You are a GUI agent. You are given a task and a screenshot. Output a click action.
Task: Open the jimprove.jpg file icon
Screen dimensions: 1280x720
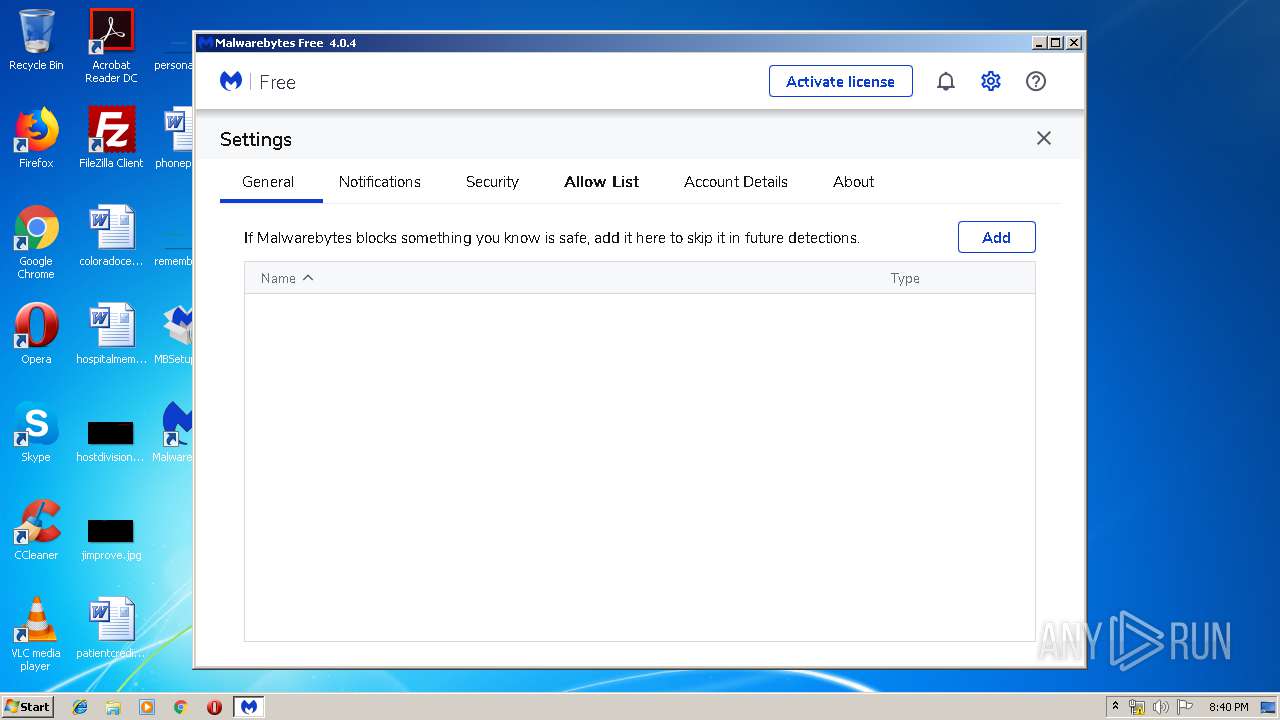click(111, 538)
